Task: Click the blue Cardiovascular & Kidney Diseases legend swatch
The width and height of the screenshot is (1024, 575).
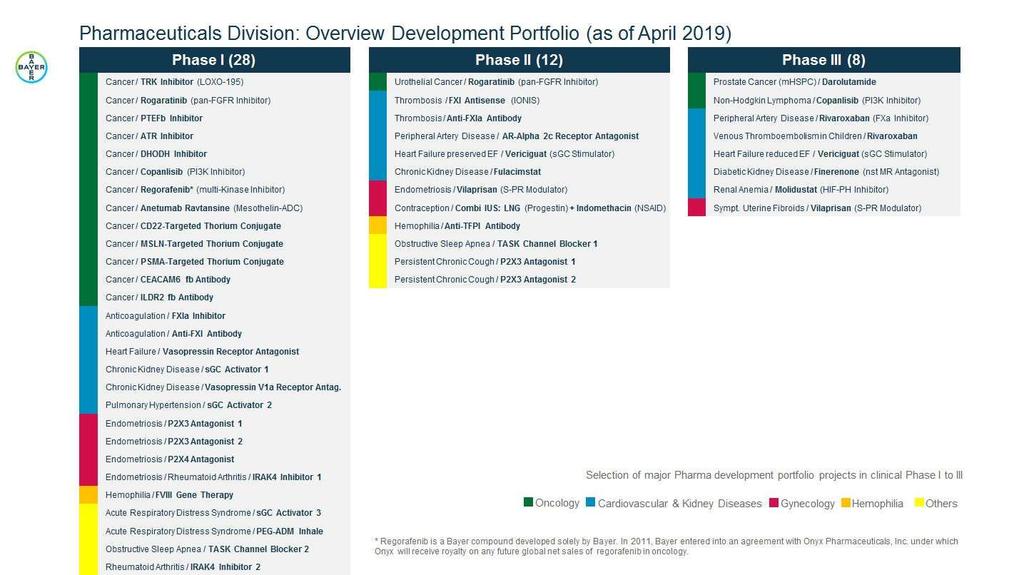Action: pyautogui.click(x=590, y=502)
